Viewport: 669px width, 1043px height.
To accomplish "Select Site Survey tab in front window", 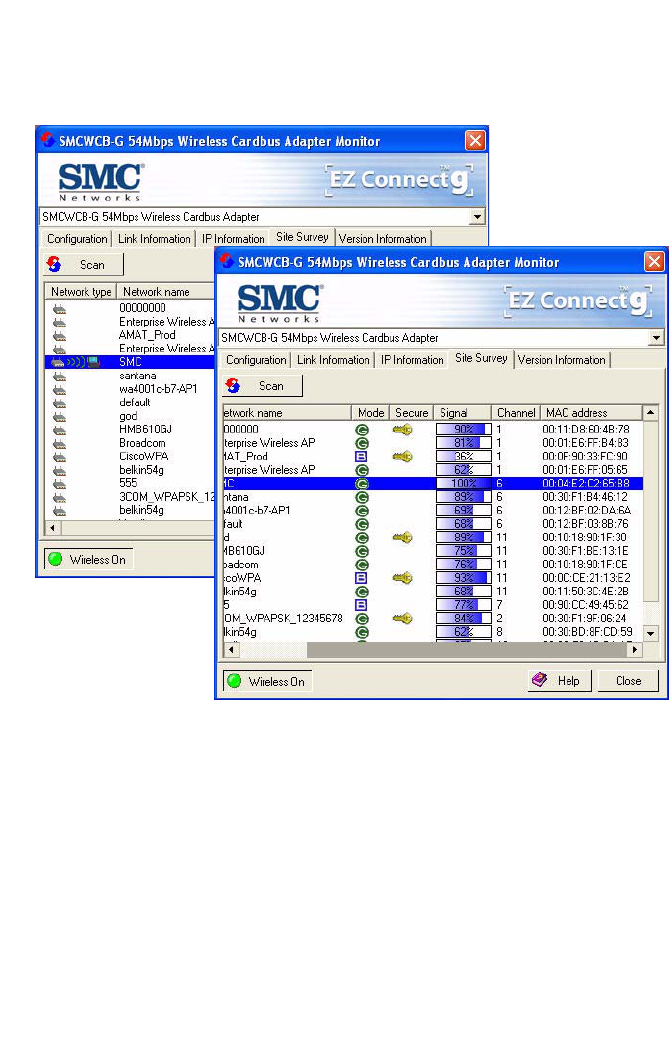I will pyautogui.click(x=481, y=358).
